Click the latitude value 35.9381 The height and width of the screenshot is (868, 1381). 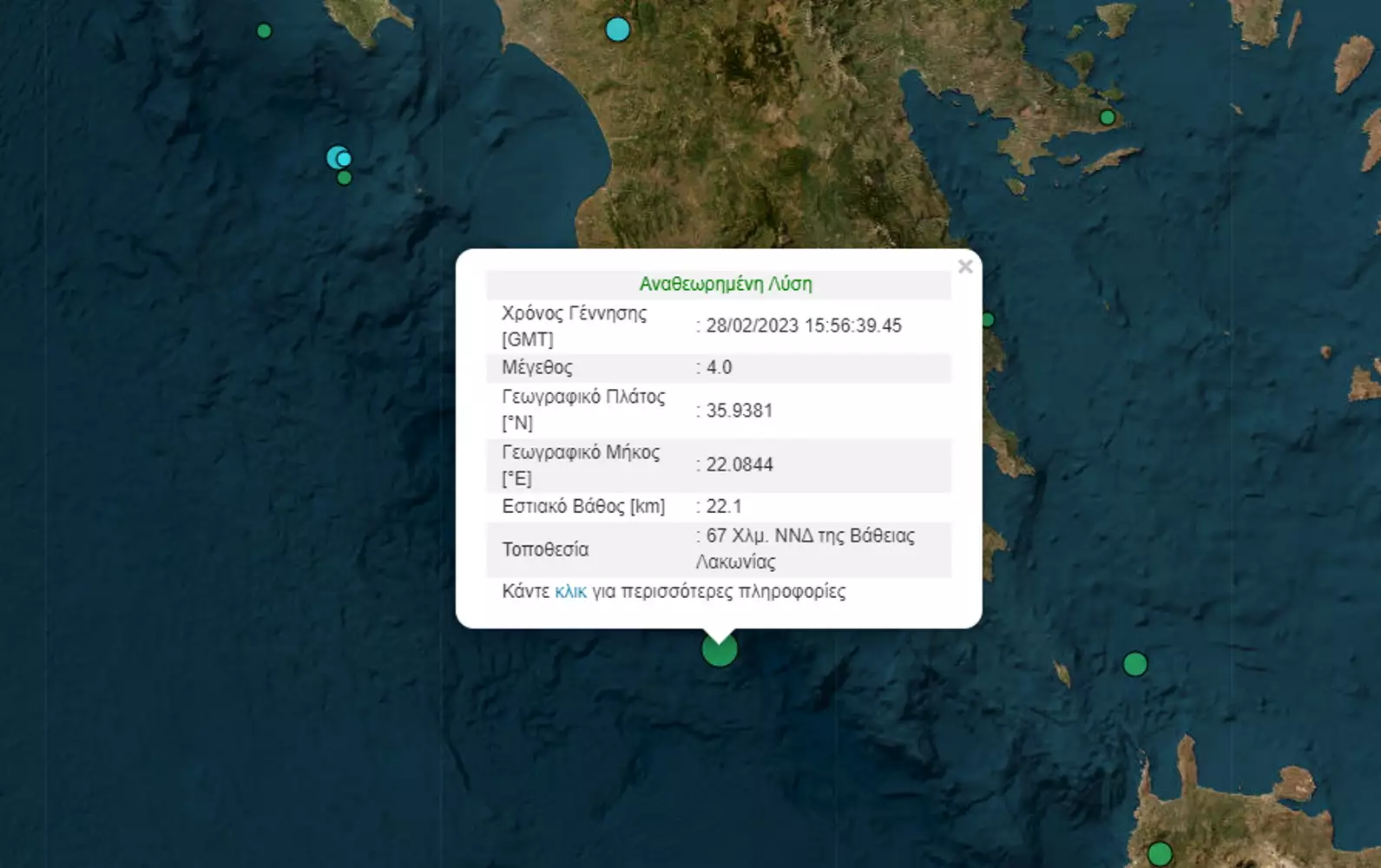739,411
